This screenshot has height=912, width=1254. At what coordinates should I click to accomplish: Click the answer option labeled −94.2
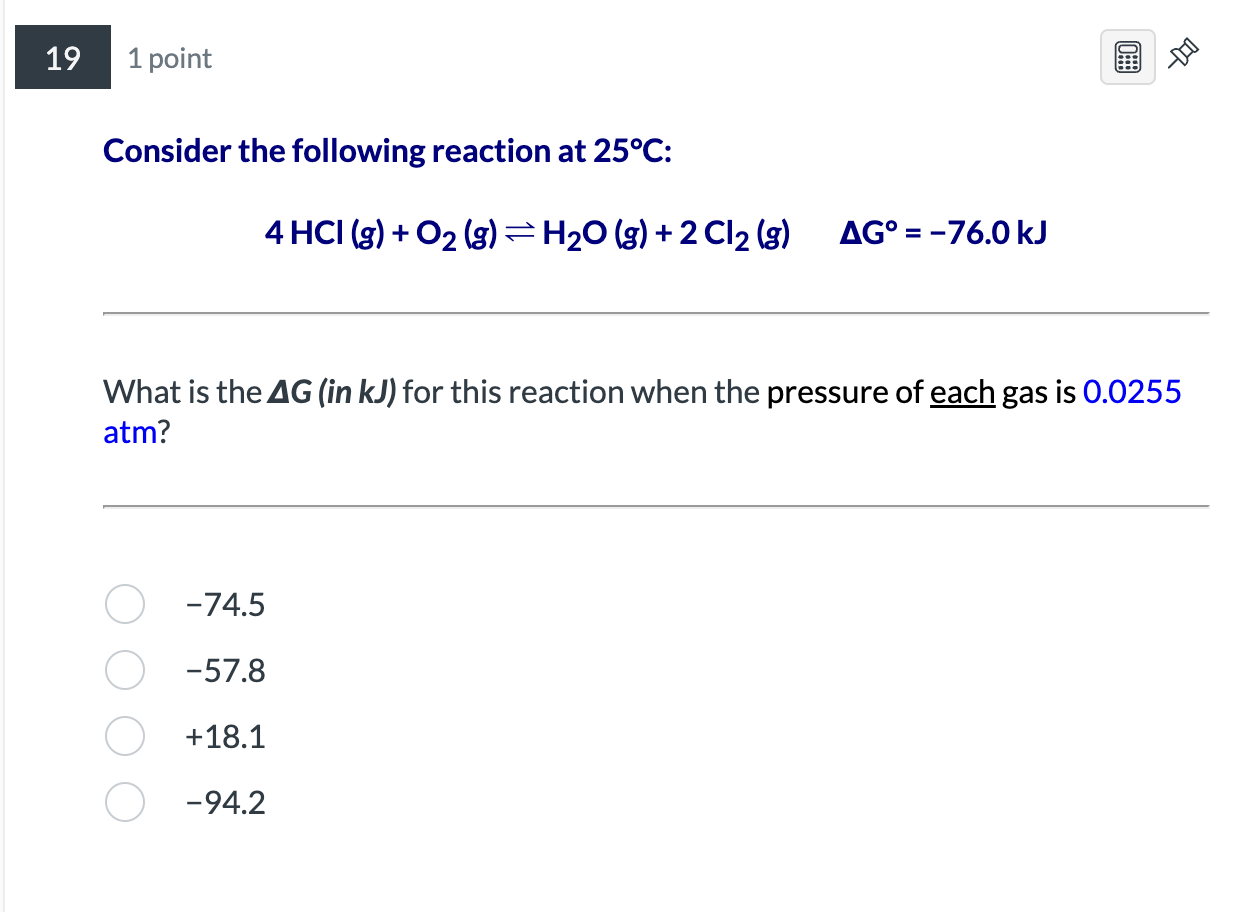point(226,802)
